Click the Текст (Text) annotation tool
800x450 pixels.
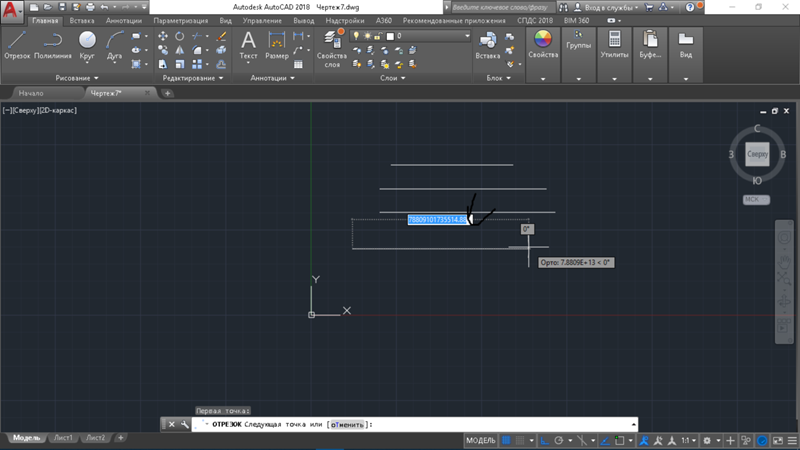[x=249, y=44]
